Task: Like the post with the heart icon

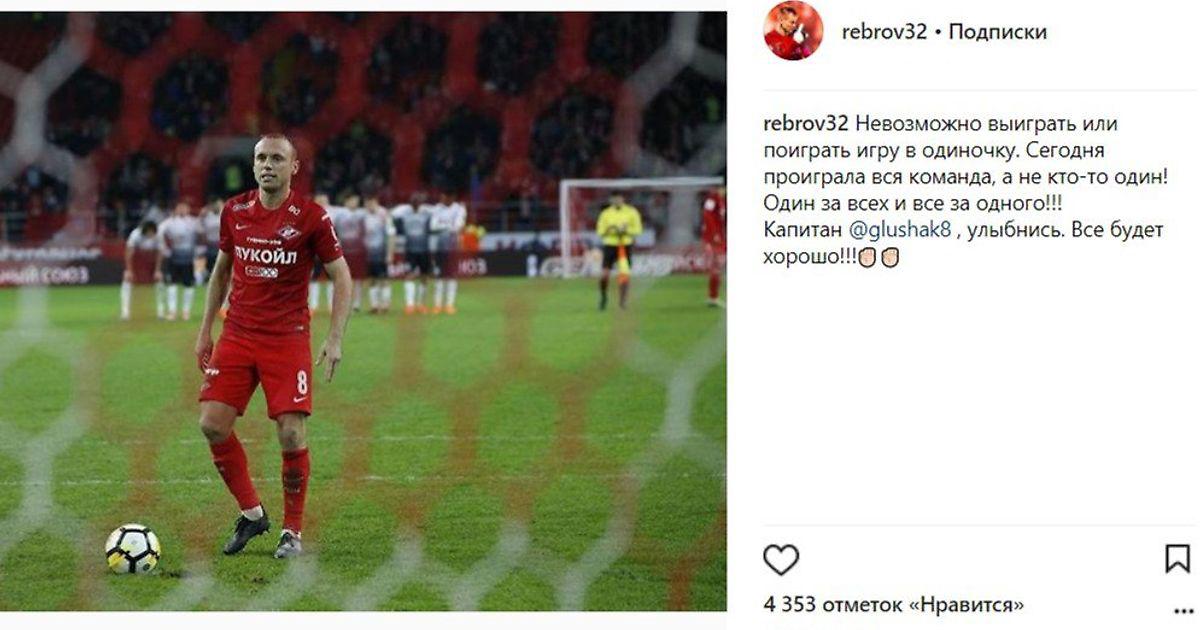Action: tap(781, 560)
